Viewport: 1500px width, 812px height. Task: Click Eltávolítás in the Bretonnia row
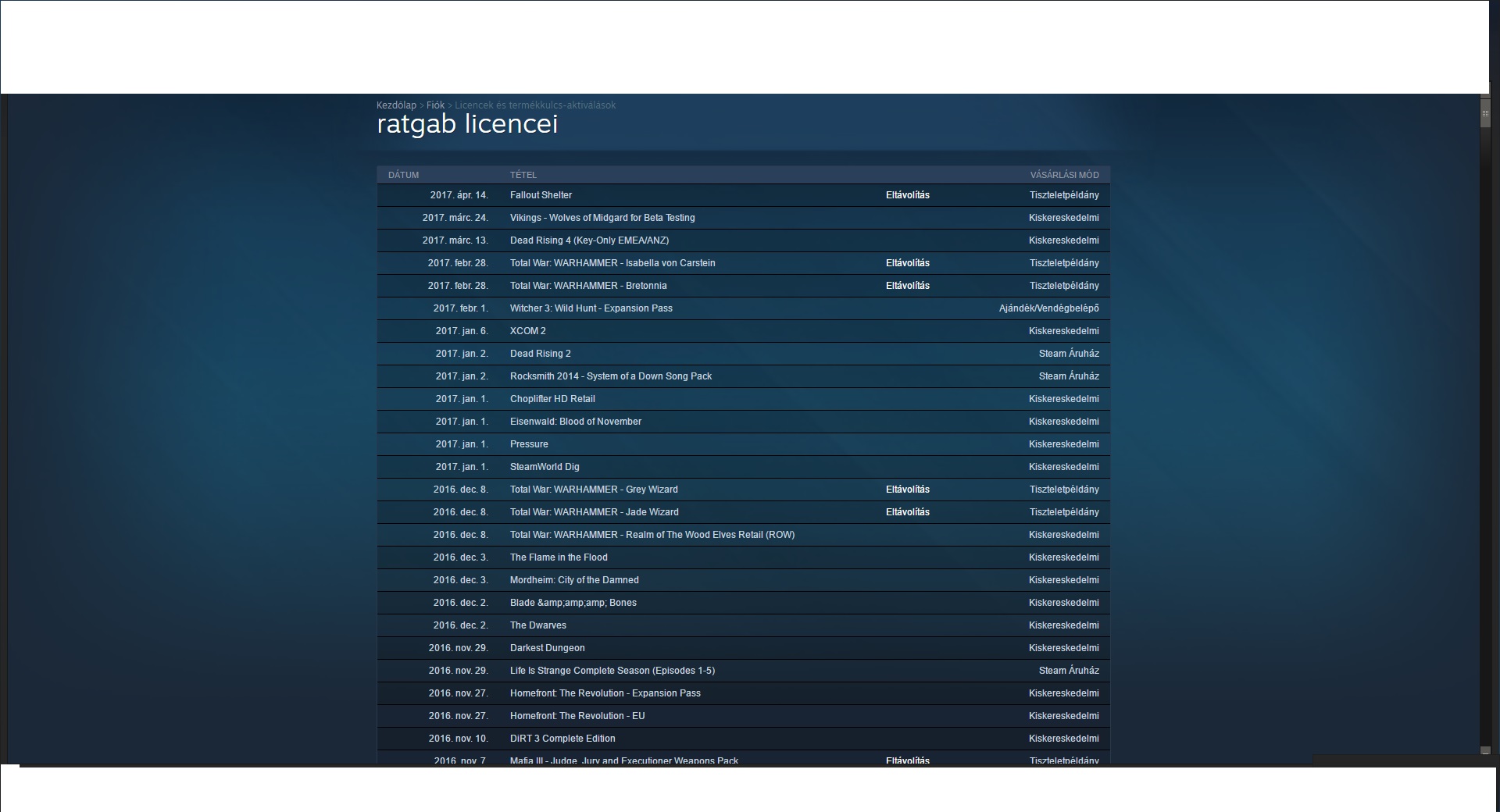pos(908,286)
